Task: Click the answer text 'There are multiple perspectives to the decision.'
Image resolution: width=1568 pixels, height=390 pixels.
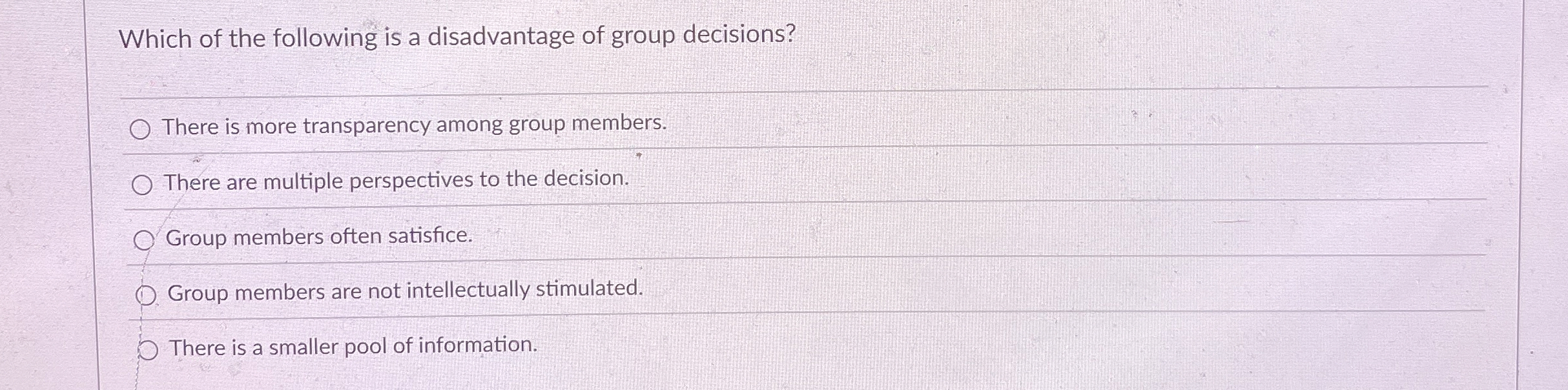Action: pos(396,180)
